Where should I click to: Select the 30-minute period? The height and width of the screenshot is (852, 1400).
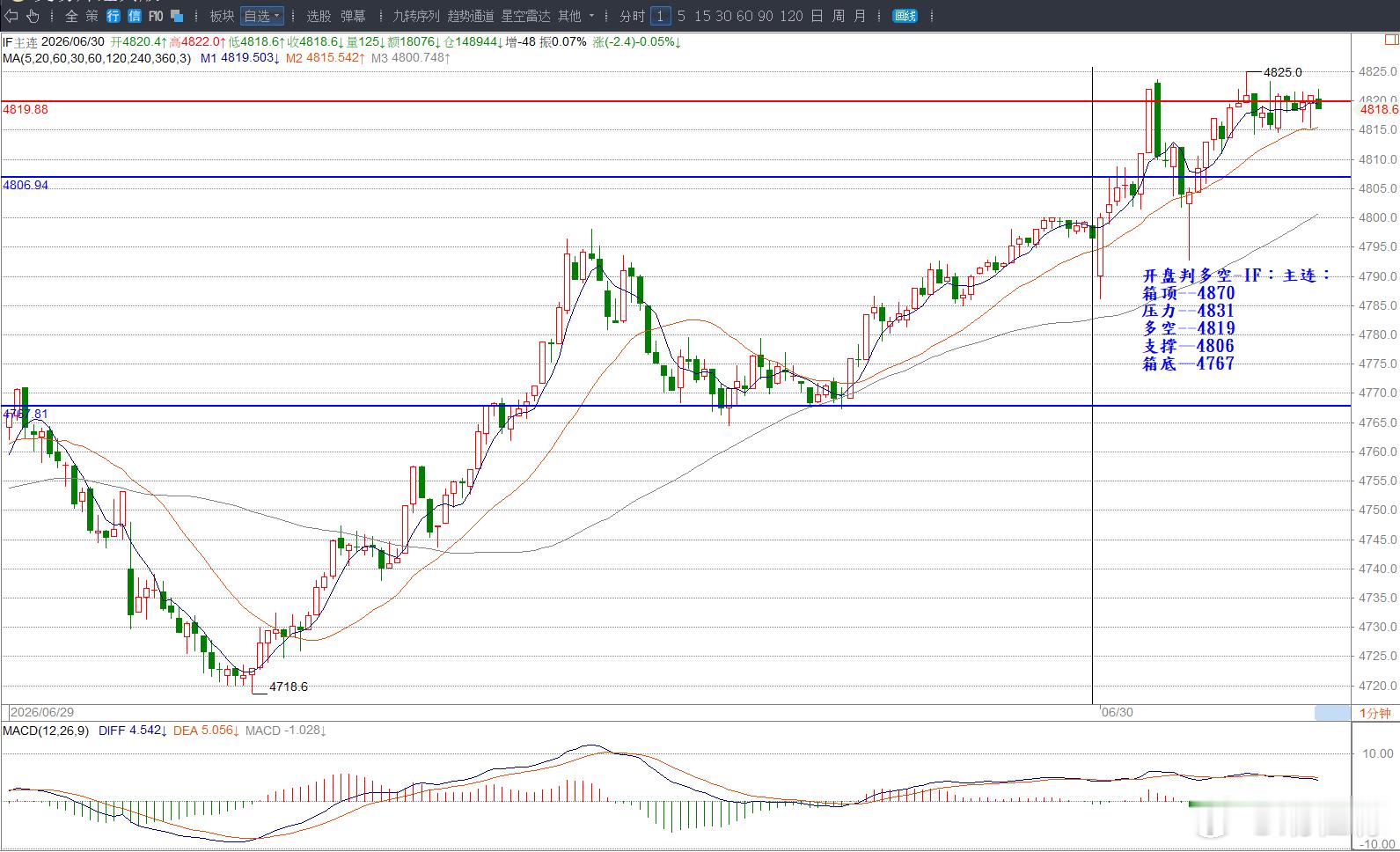(723, 16)
